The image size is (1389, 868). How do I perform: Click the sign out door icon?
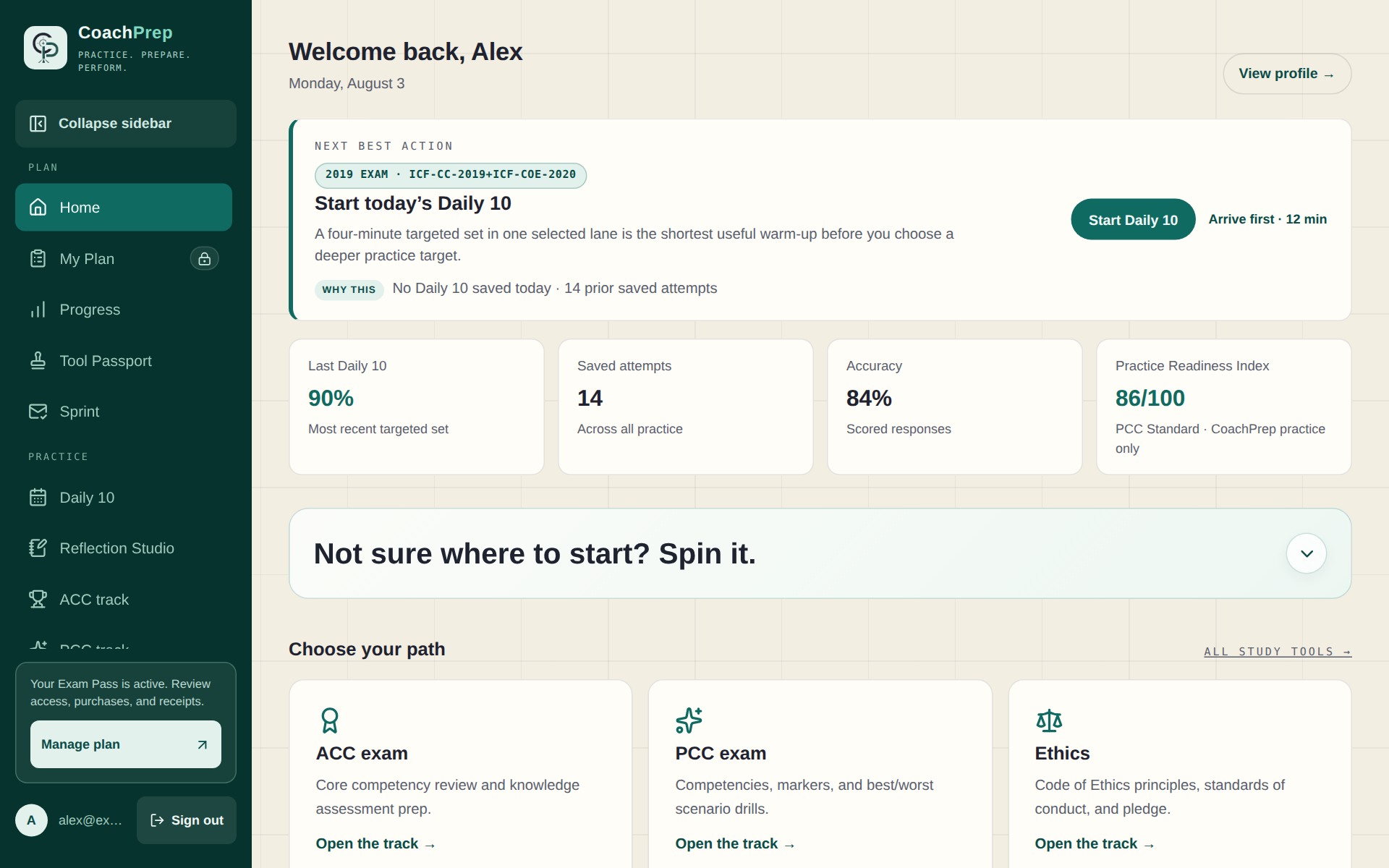click(157, 820)
